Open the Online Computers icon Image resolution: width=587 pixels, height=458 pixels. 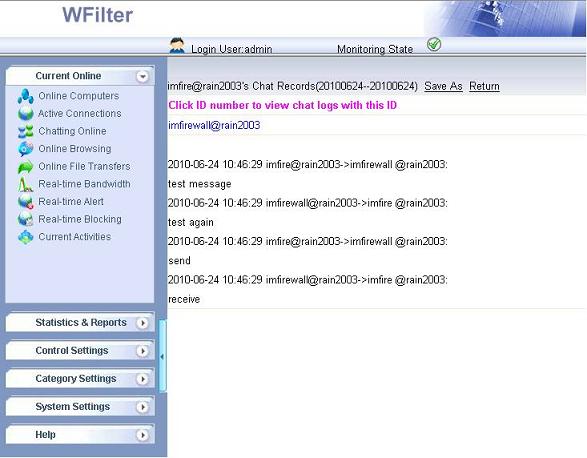tap(25, 96)
